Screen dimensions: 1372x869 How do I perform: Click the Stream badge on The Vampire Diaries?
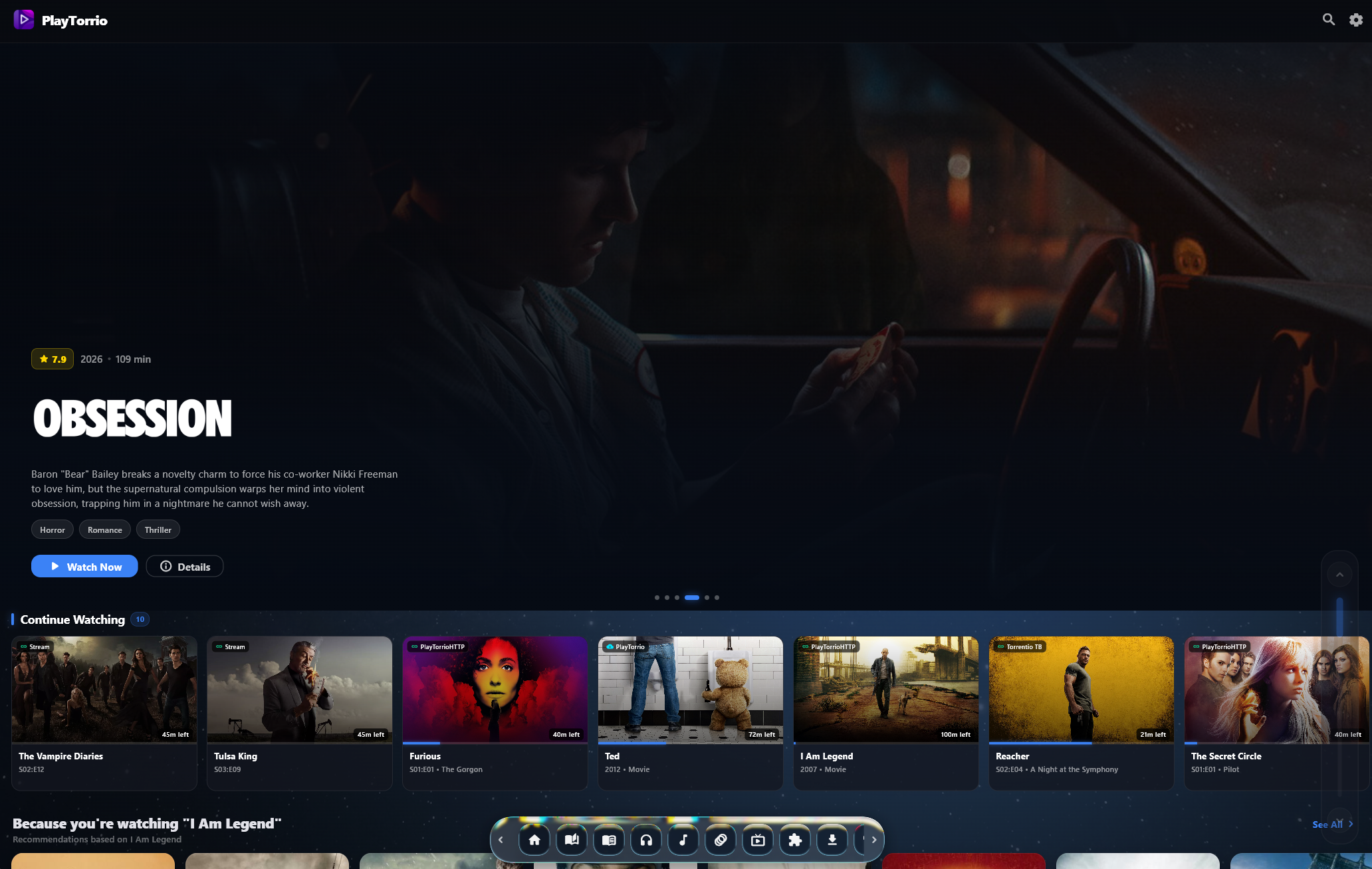(35, 646)
